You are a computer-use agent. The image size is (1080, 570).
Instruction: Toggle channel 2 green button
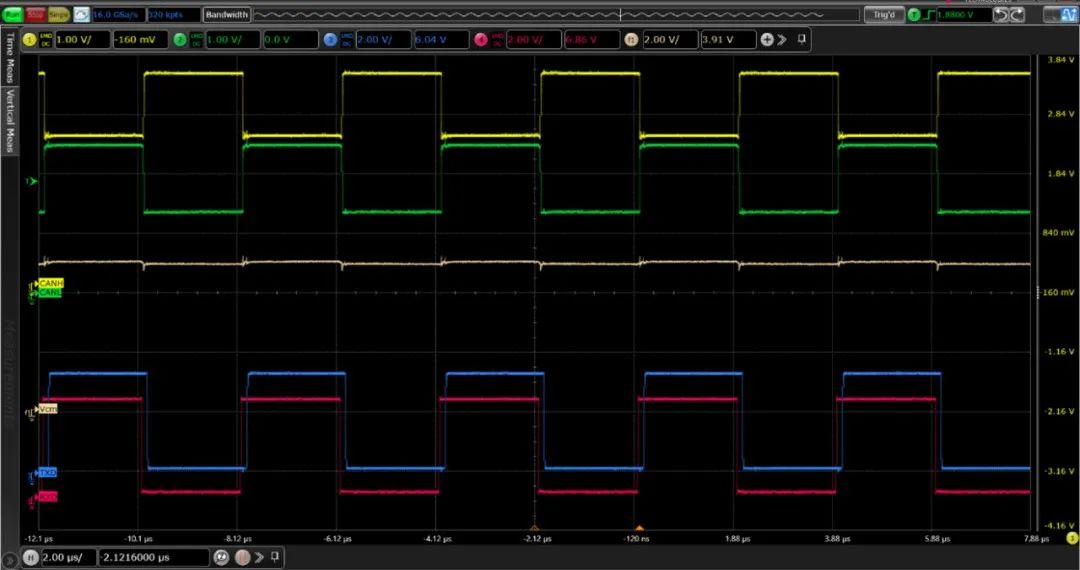[180, 40]
